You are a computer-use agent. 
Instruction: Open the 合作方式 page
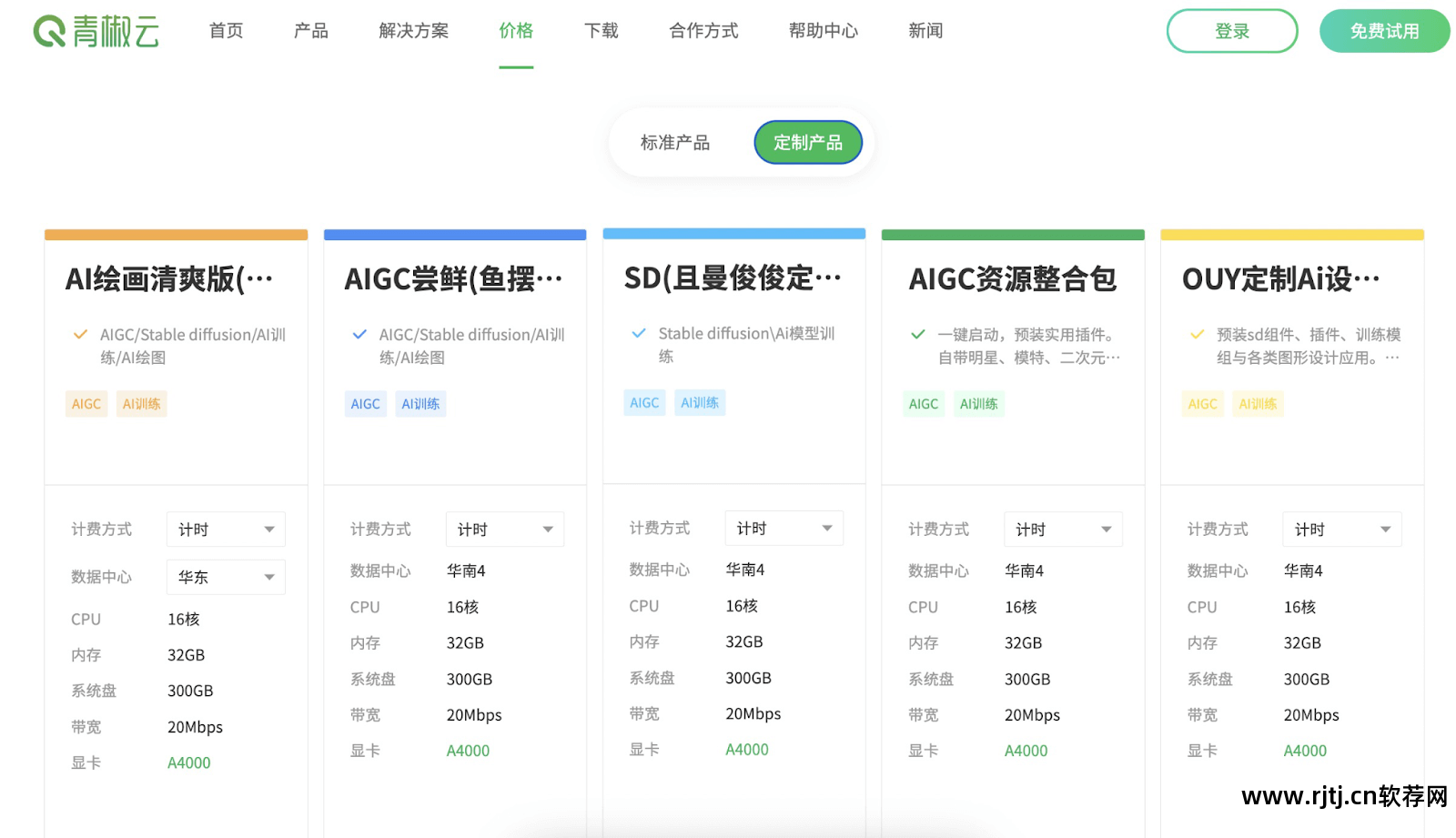(703, 31)
